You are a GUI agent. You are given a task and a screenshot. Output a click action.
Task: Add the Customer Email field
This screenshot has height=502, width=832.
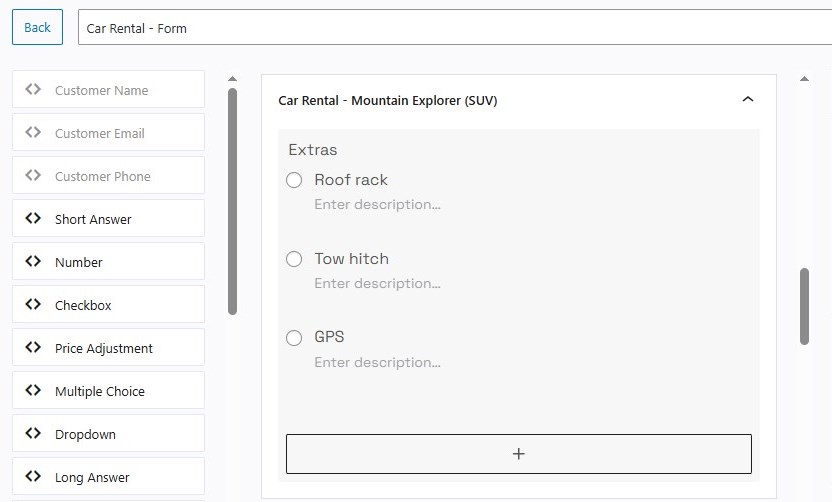[108, 132]
